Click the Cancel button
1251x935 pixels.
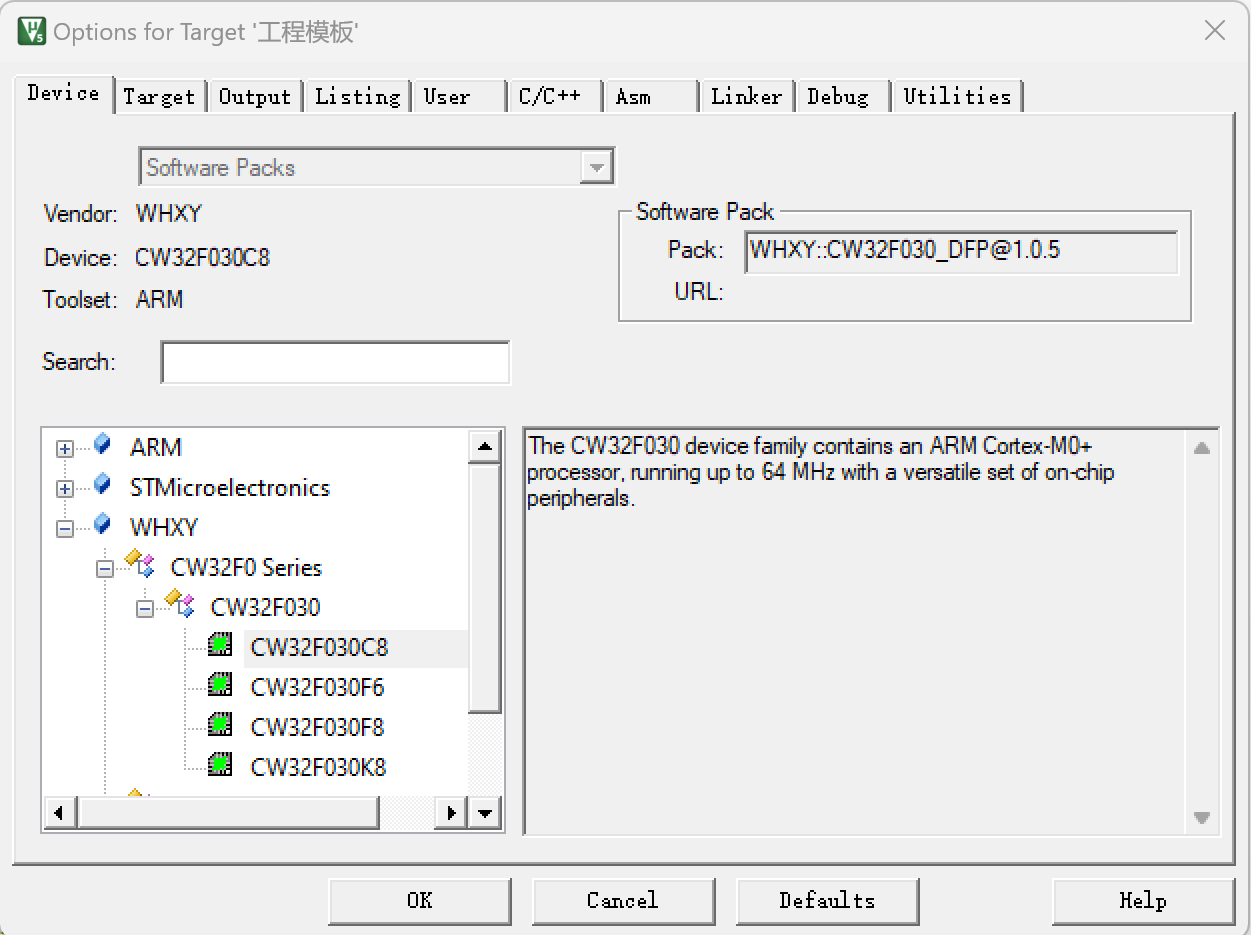[623, 900]
